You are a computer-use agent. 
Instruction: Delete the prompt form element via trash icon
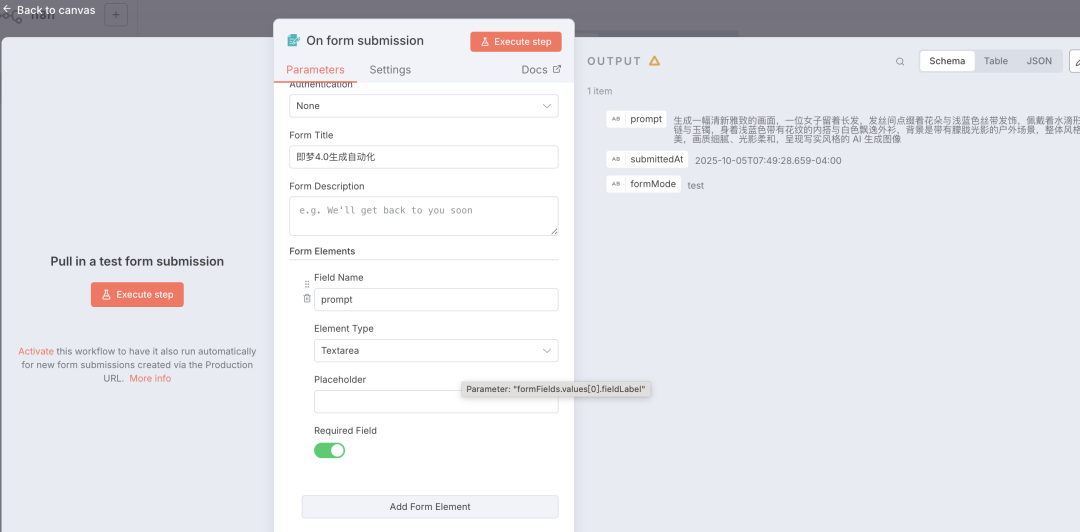pyautogui.click(x=307, y=299)
